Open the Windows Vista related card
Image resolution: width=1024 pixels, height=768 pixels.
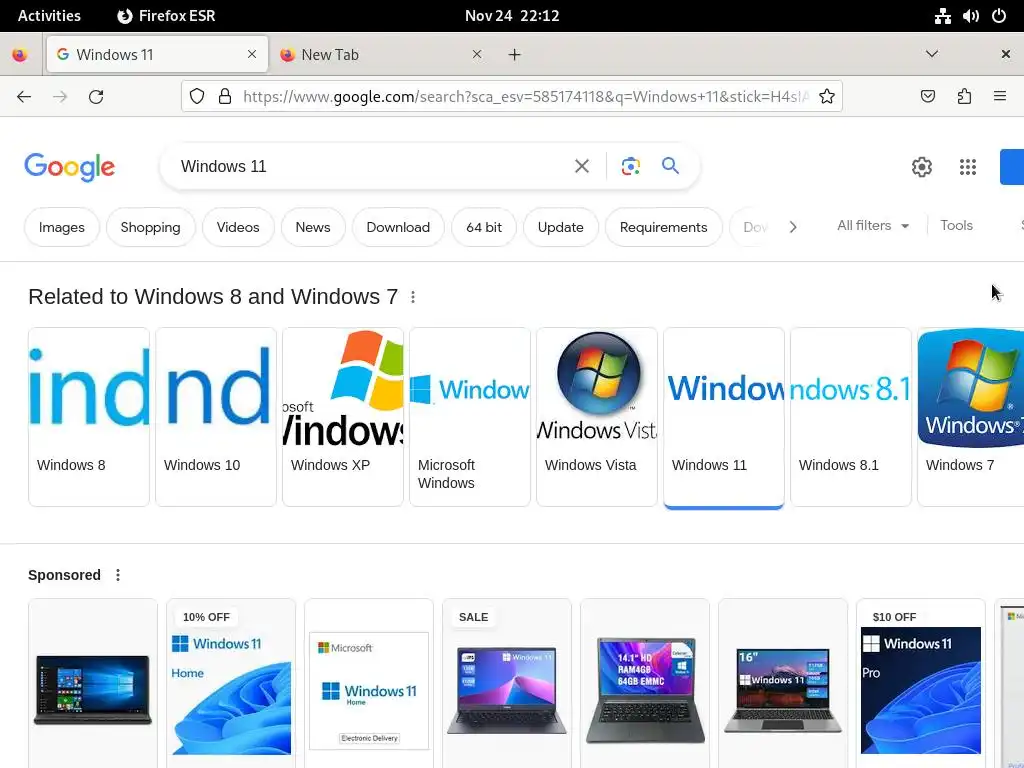click(597, 417)
